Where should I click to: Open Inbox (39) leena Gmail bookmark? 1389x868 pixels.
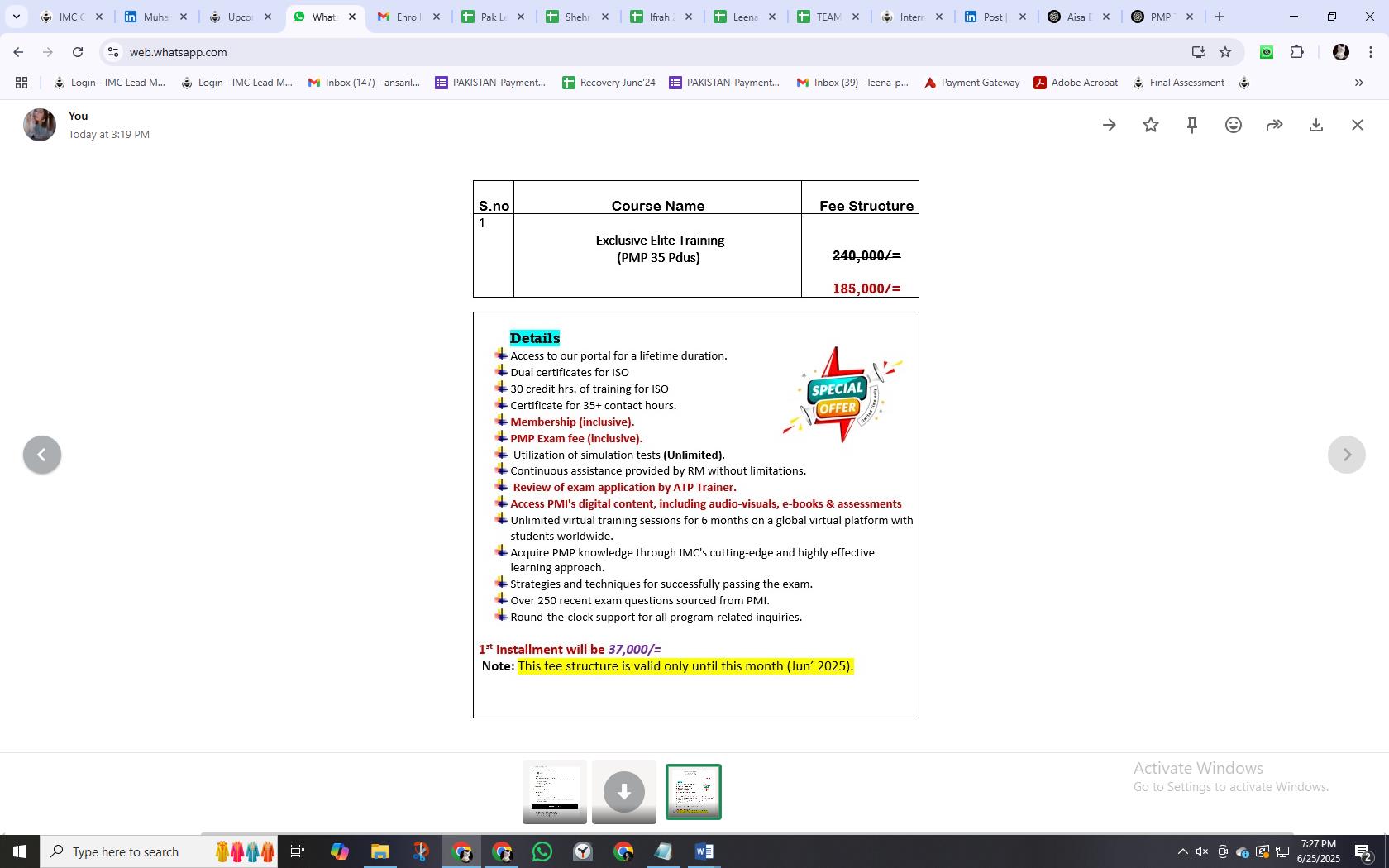pyautogui.click(x=852, y=83)
